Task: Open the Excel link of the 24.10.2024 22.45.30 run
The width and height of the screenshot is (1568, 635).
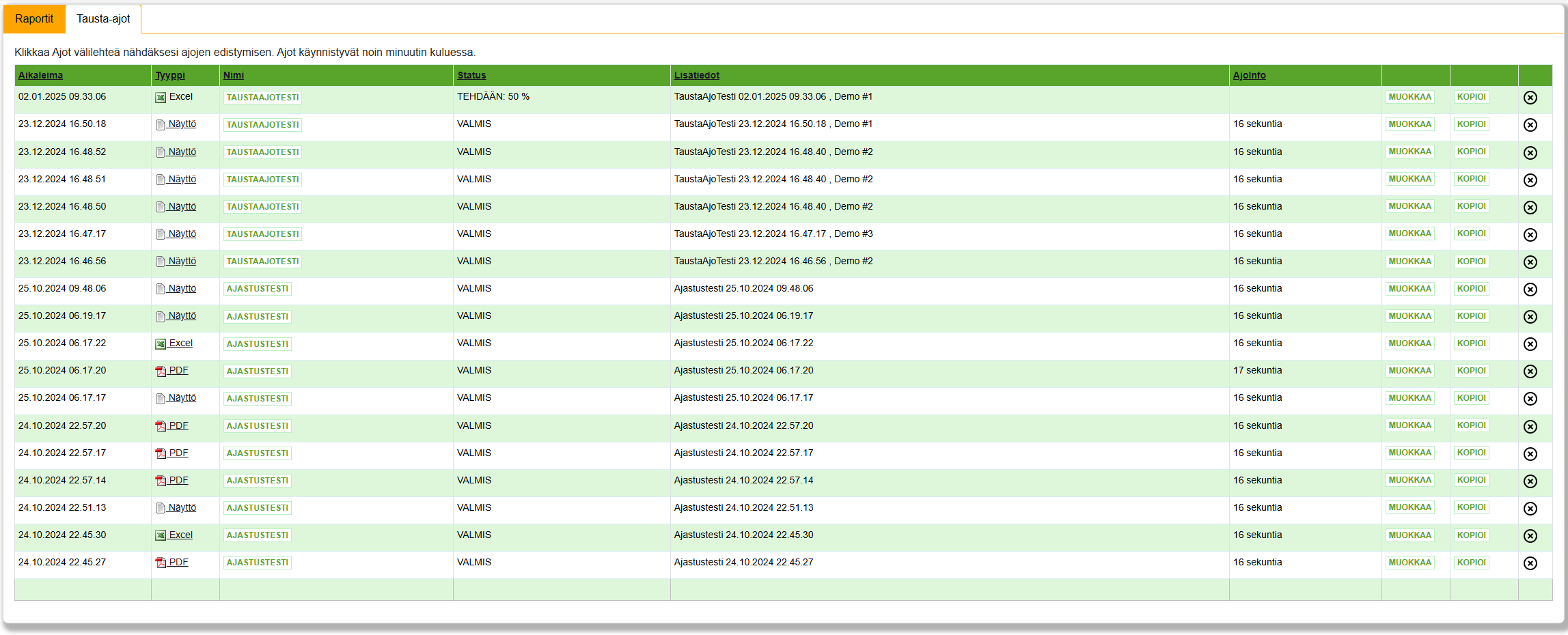Action: pyautogui.click(x=180, y=535)
